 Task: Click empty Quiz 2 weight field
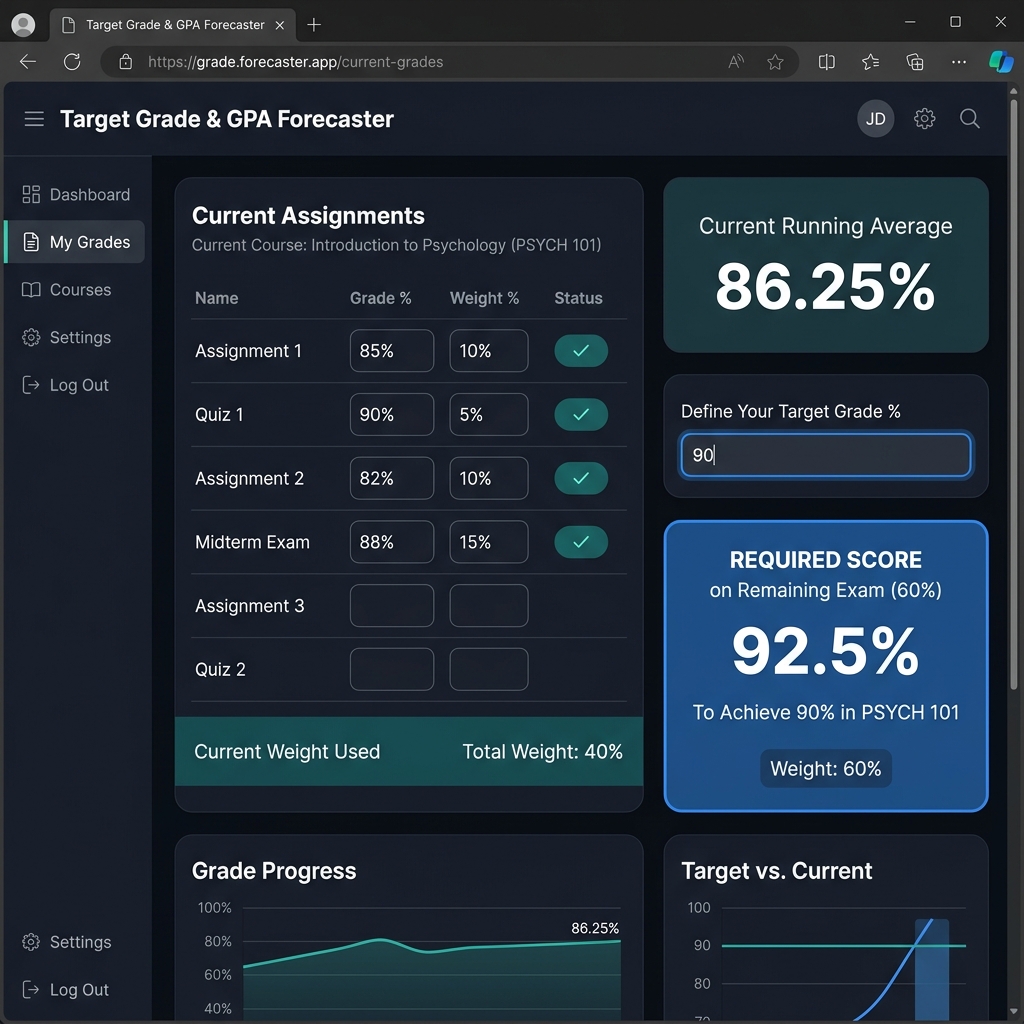[x=488, y=669]
